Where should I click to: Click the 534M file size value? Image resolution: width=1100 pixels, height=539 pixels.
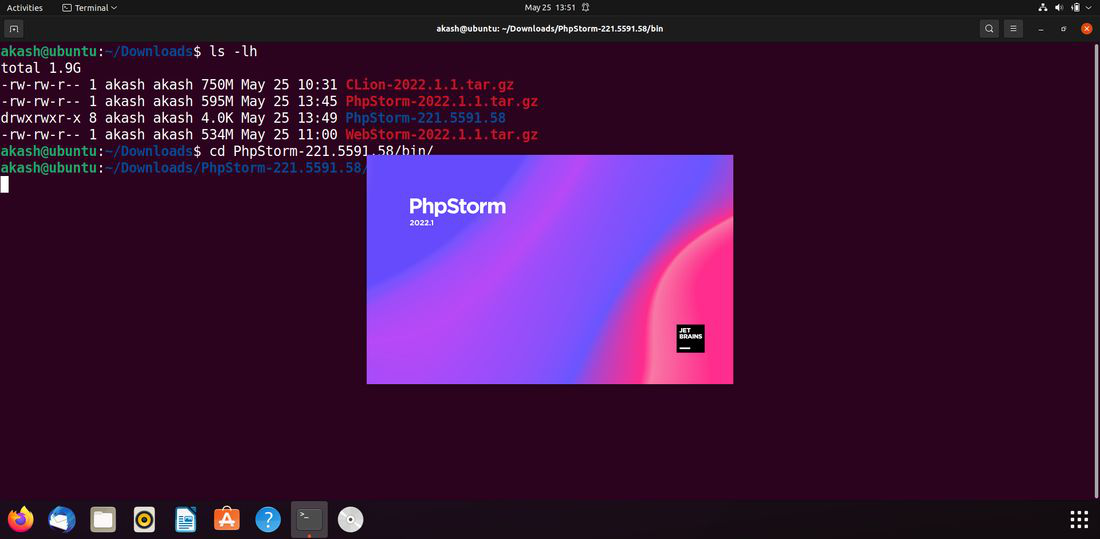[x=217, y=135]
